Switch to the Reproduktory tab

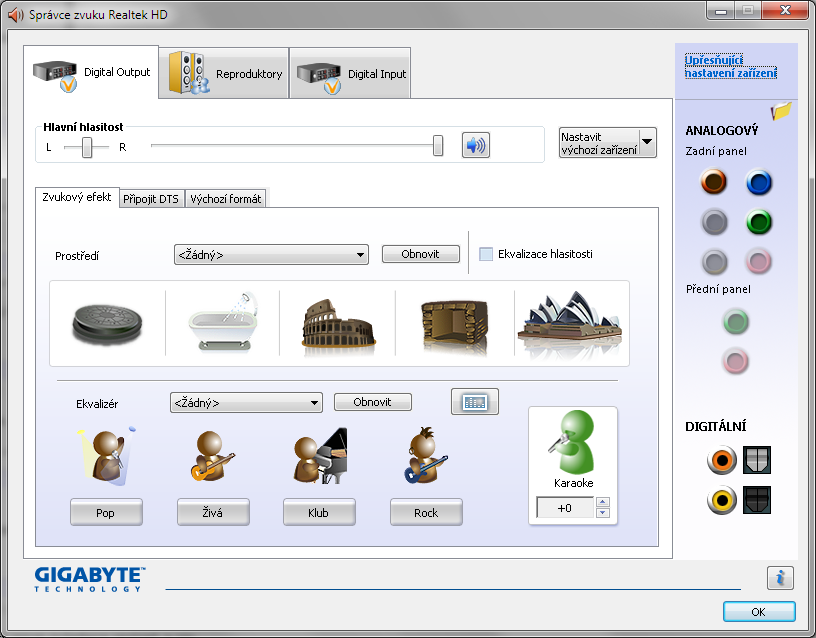point(224,74)
